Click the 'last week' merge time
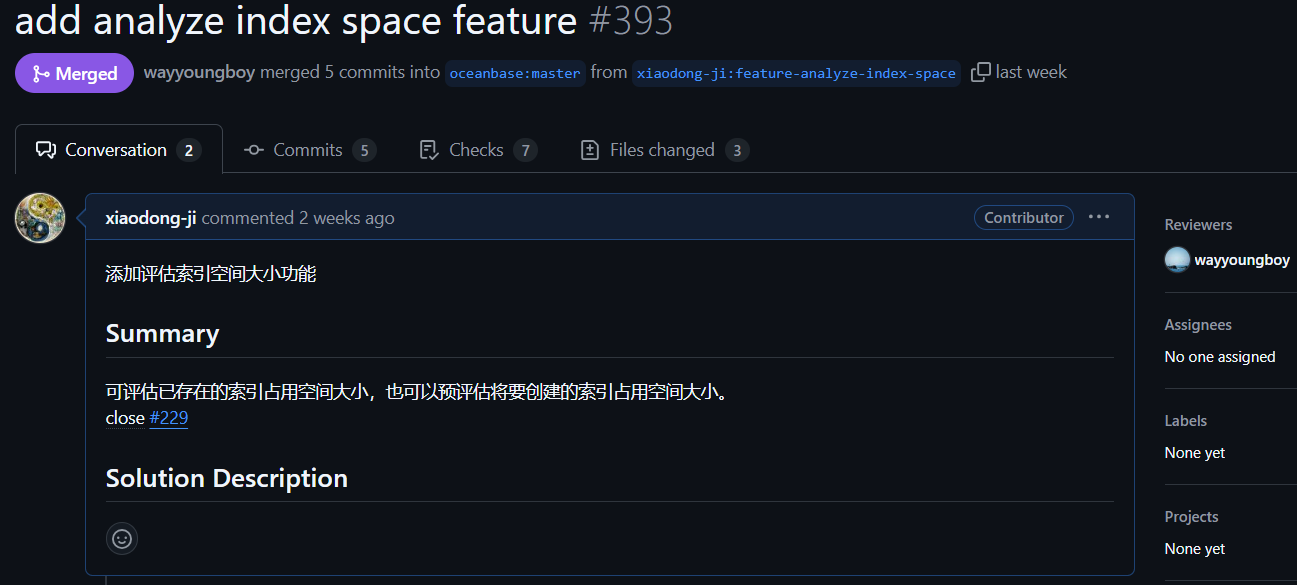 [1031, 72]
